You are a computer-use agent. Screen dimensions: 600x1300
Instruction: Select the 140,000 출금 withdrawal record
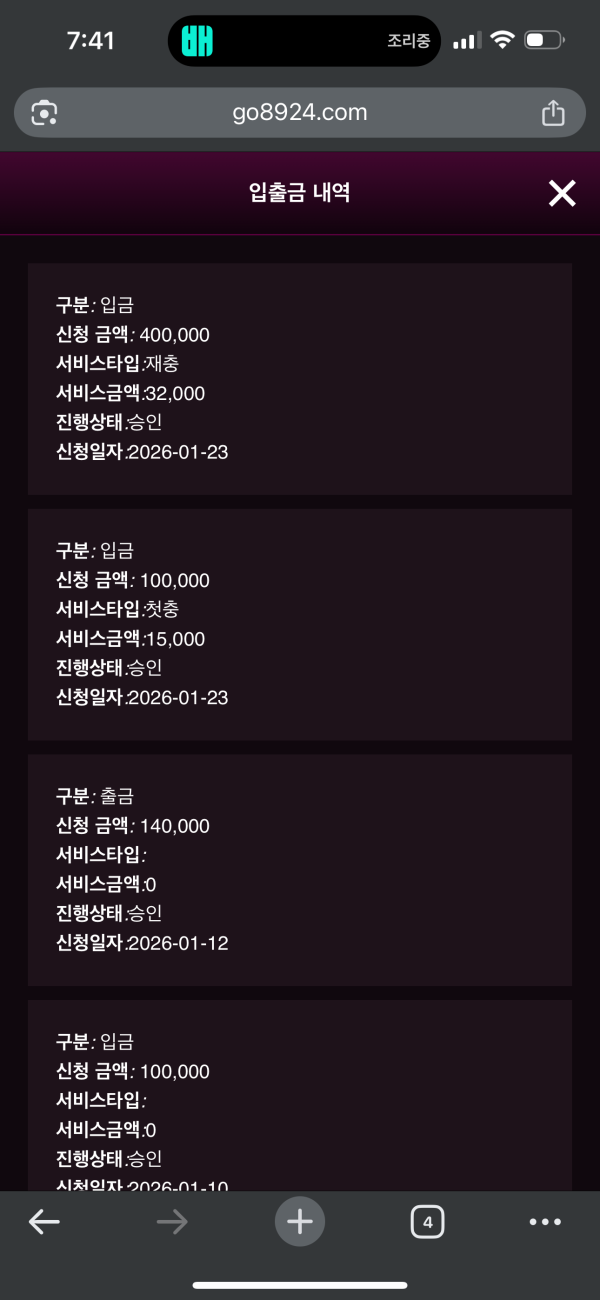tap(300, 870)
